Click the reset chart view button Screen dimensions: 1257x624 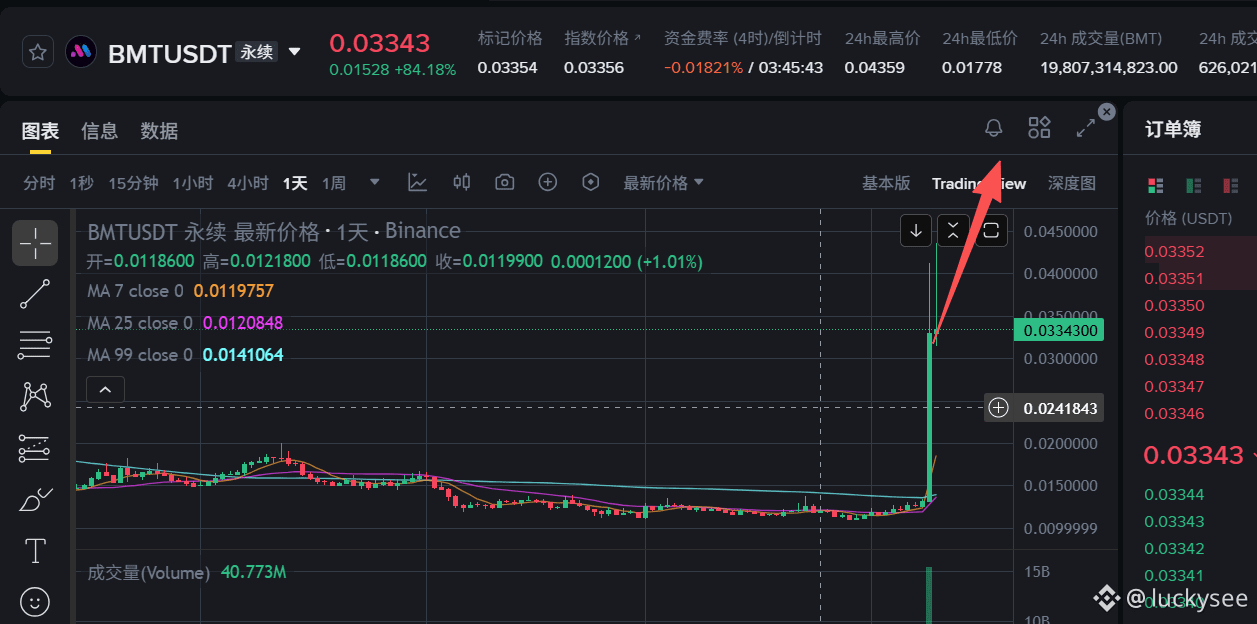coord(991,231)
